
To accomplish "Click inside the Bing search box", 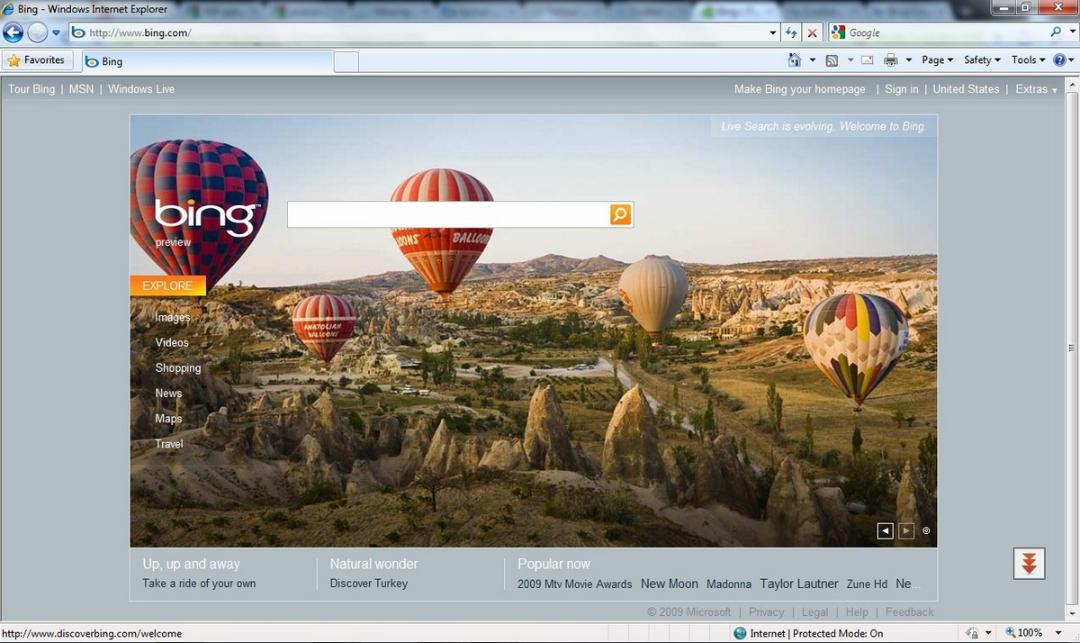I will [448, 214].
